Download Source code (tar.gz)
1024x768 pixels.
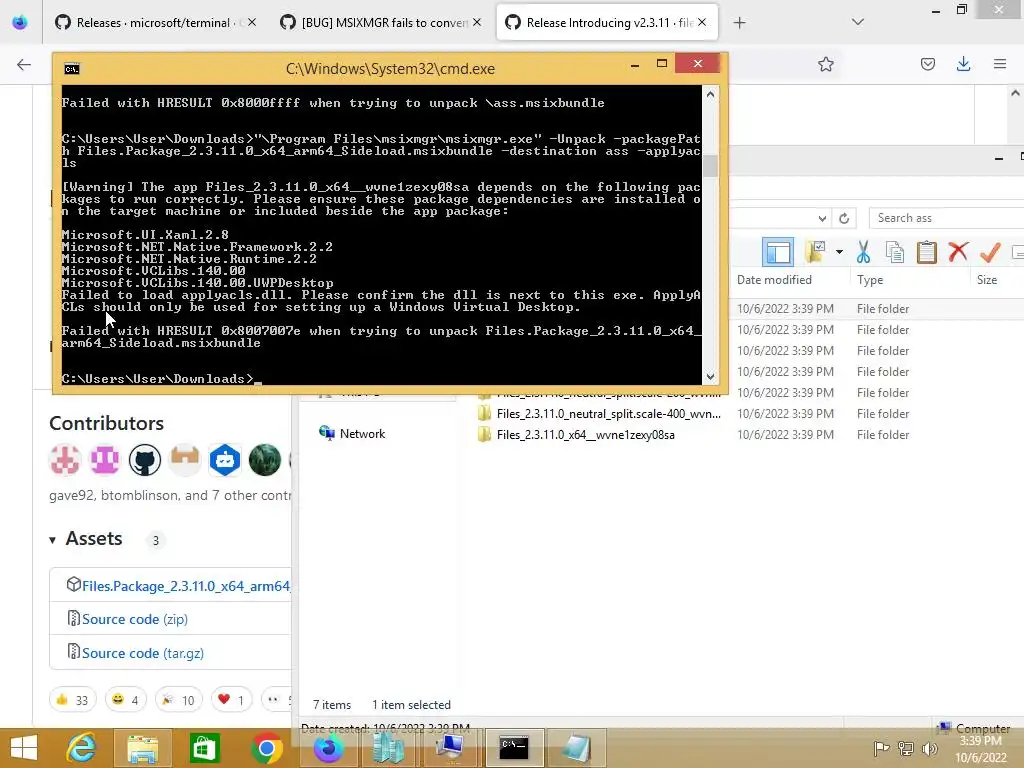142,653
